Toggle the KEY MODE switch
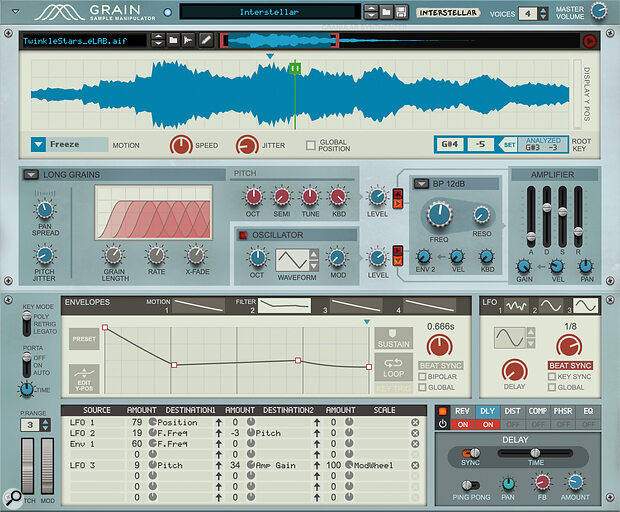Screen dimensions: 620x512 coord(26,323)
